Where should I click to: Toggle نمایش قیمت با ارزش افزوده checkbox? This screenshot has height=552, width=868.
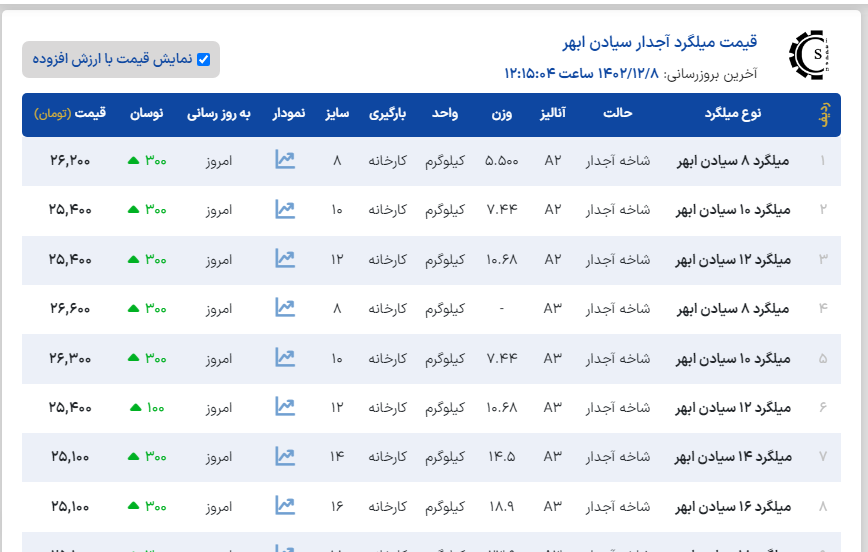coord(204,59)
